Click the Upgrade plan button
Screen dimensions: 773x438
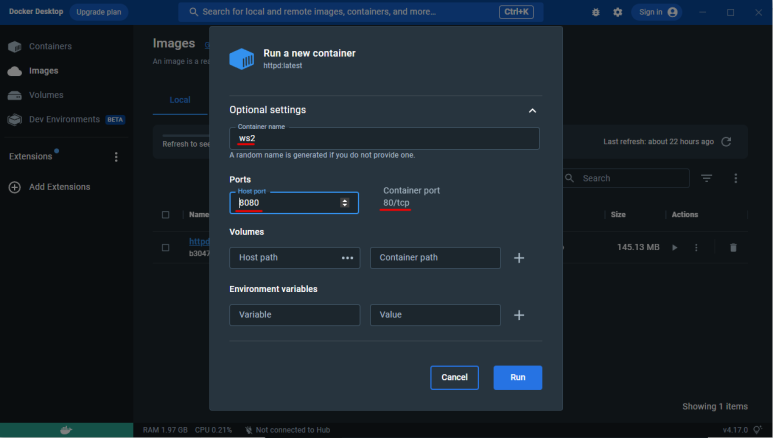[x=99, y=12]
